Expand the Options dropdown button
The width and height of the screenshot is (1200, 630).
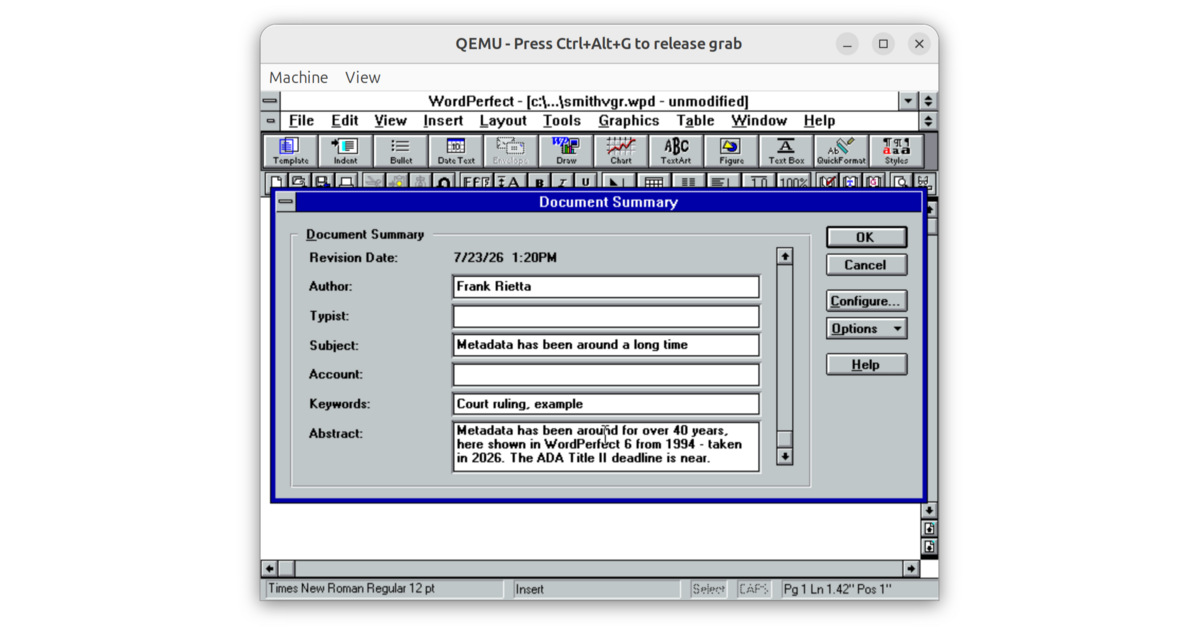coord(867,329)
